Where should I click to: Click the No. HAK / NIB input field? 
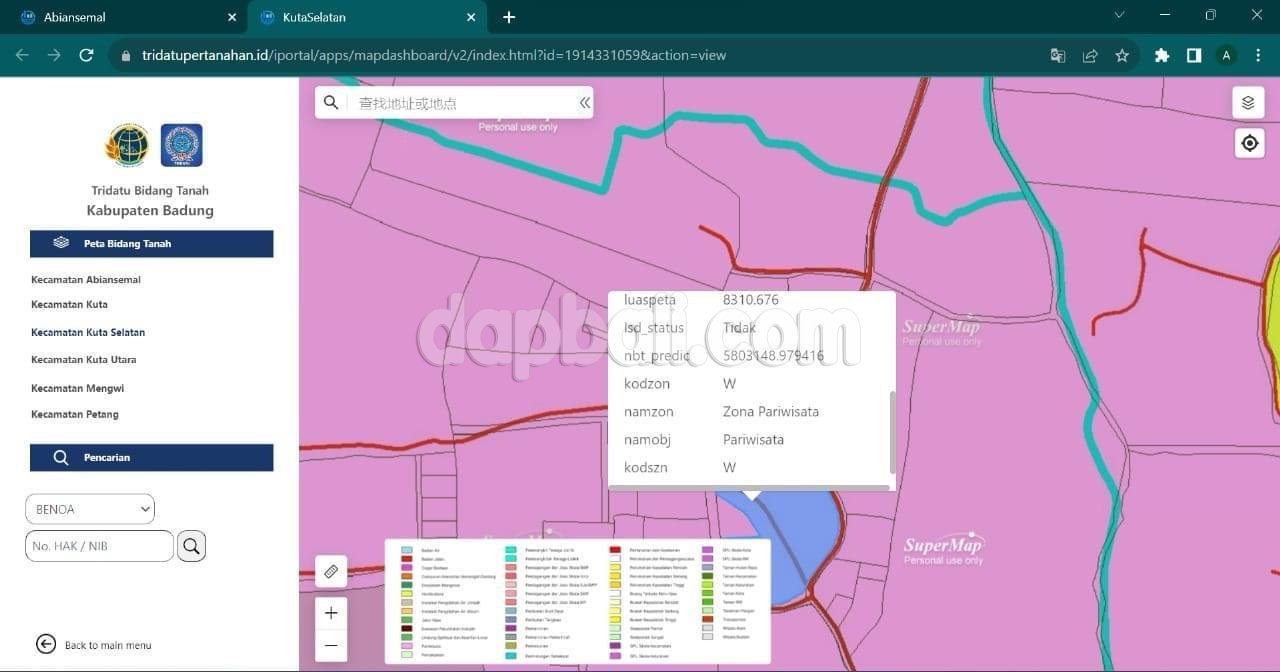[x=99, y=546]
